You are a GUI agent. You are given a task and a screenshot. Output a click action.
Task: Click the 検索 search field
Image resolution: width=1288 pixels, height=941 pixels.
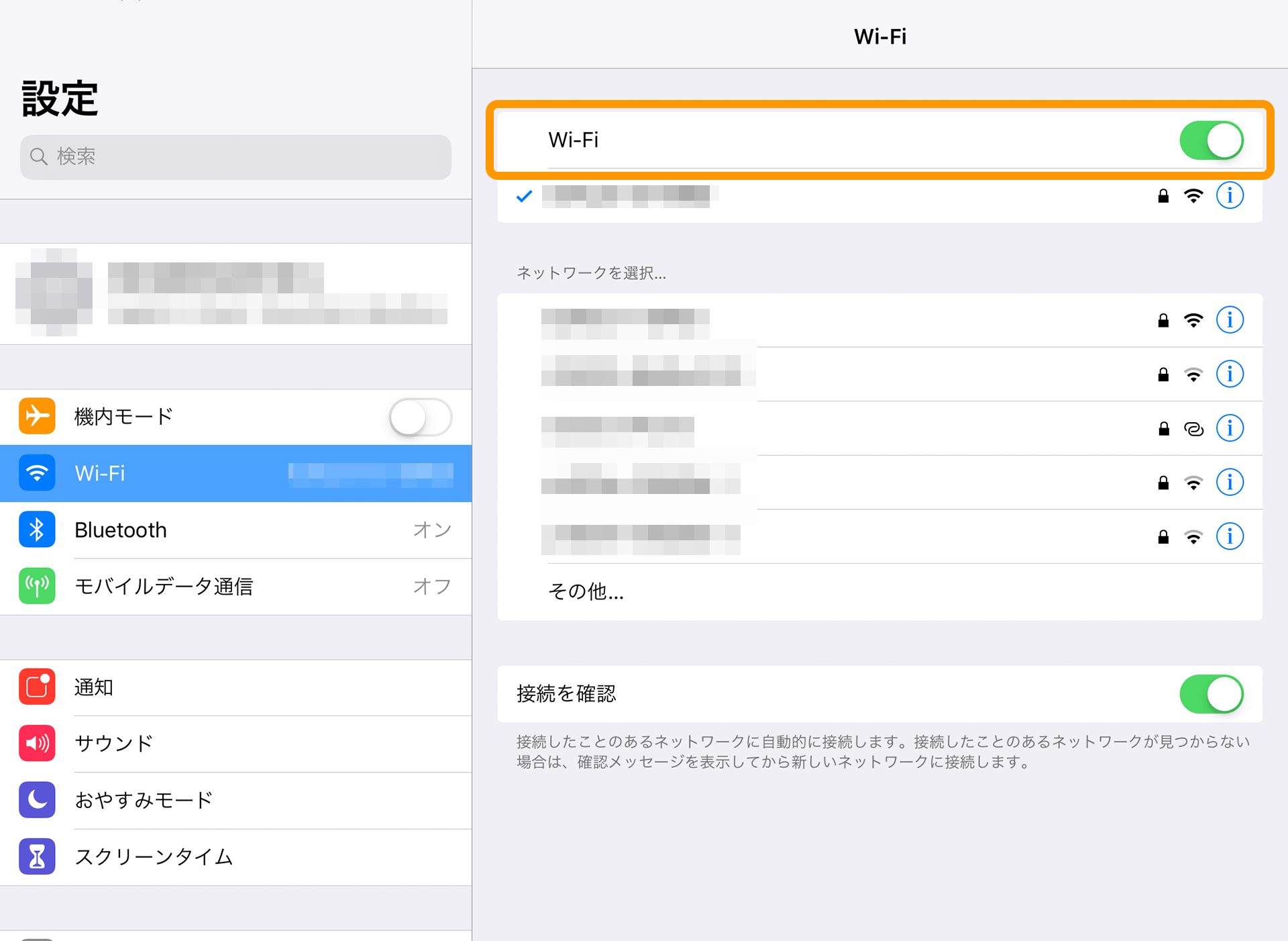point(235,156)
